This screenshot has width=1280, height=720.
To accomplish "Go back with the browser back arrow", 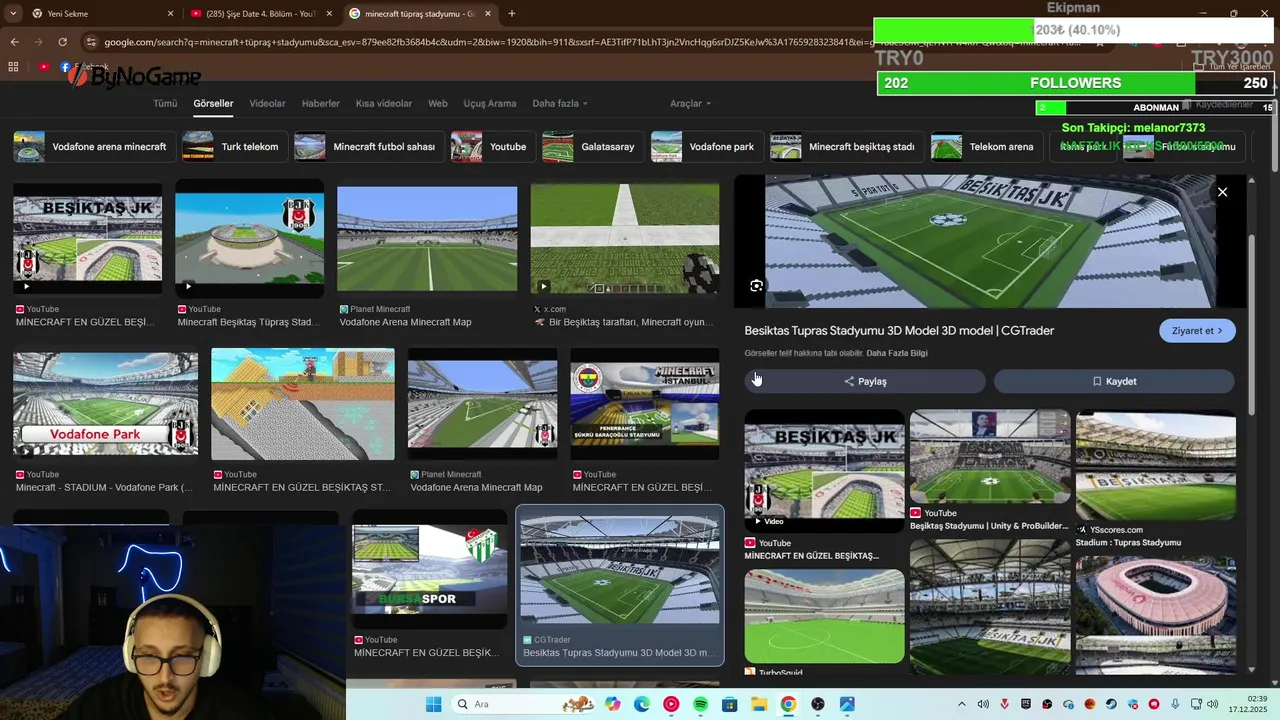I will pyautogui.click(x=14, y=42).
